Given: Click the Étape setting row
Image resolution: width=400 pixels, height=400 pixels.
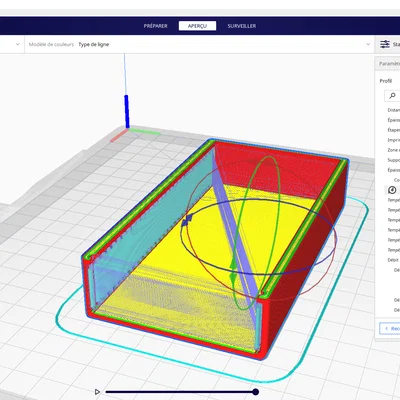Looking at the screenshot, I should coord(393,130).
